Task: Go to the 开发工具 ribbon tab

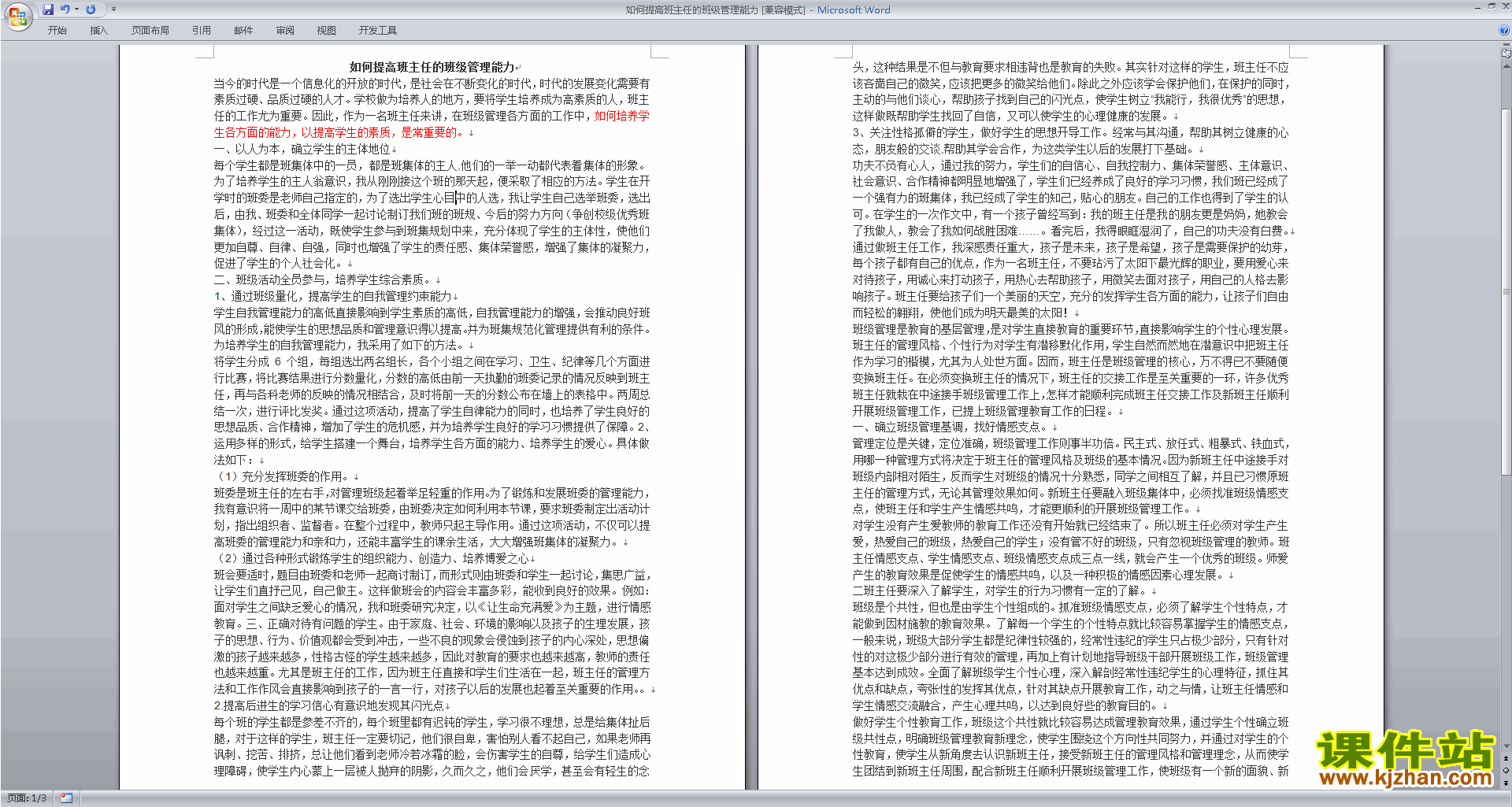Action: click(x=378, y=31)
